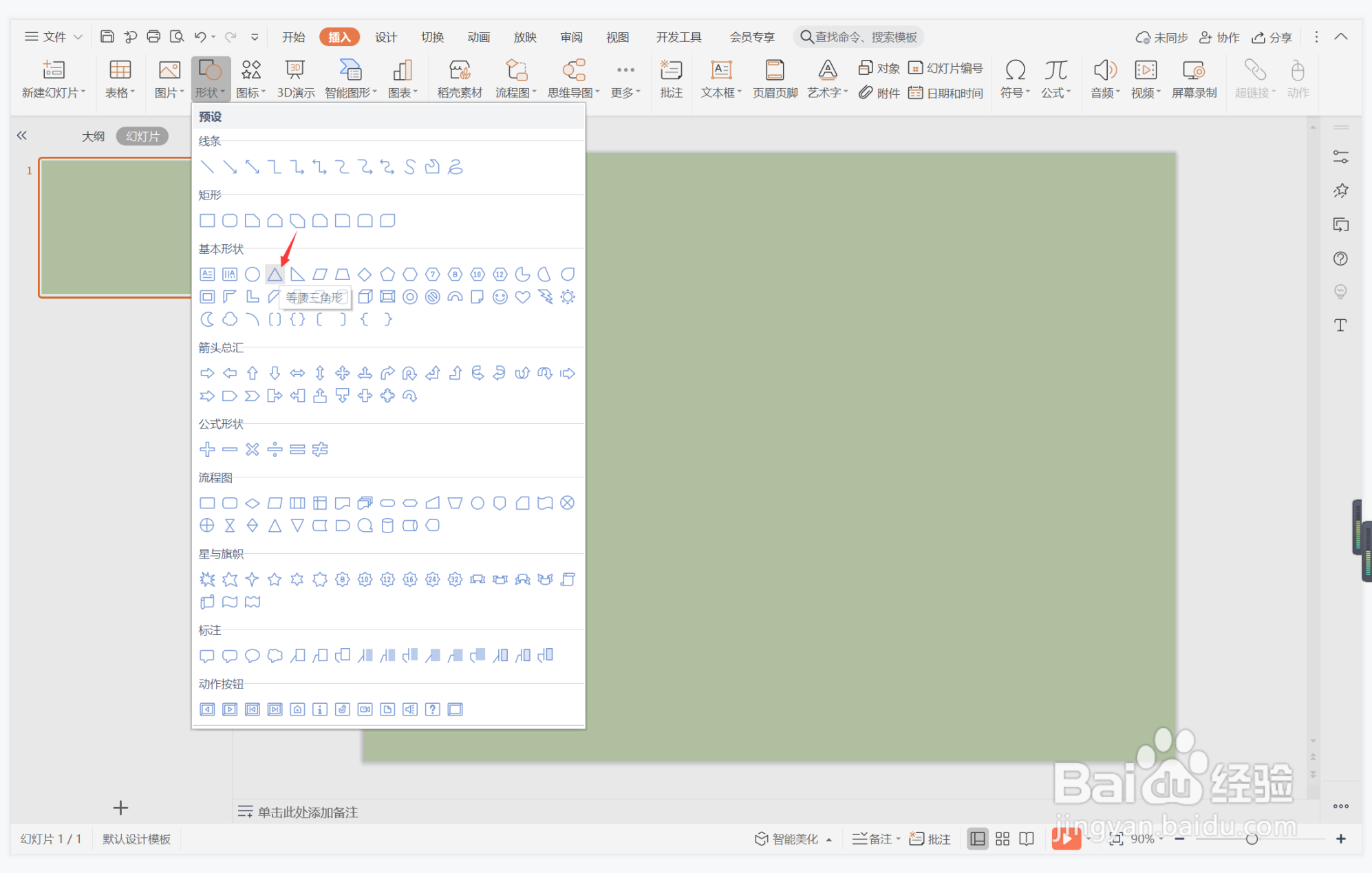Switch to the 动画 ribbon tab
Image resolution: width=1372 pixels, height=873 pixels.
click(478, 37)
